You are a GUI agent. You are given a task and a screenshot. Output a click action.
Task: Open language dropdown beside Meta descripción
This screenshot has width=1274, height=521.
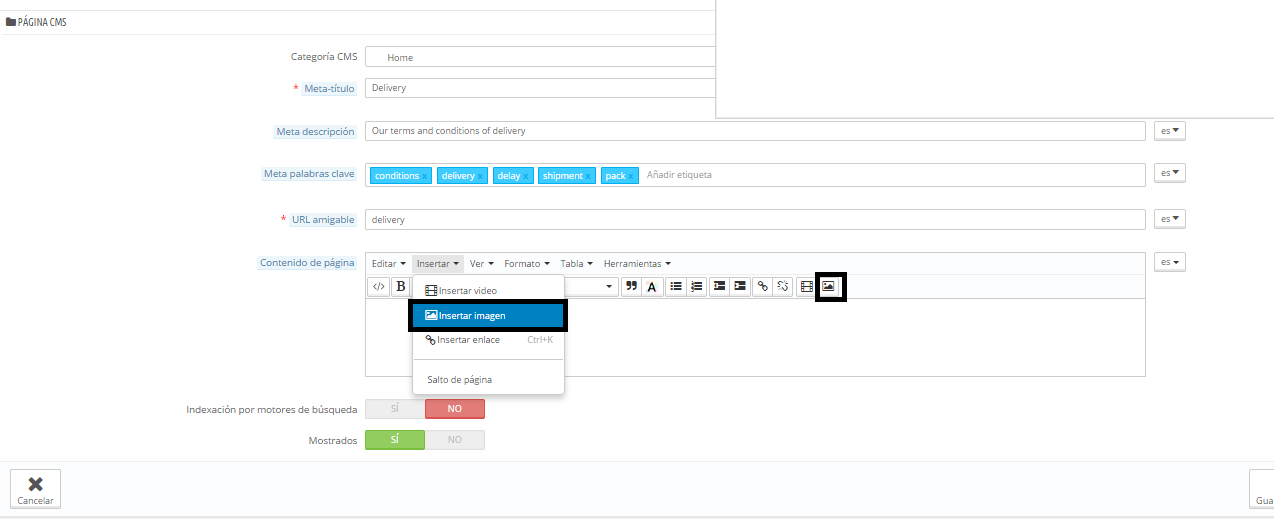(x=1169, y=131)
